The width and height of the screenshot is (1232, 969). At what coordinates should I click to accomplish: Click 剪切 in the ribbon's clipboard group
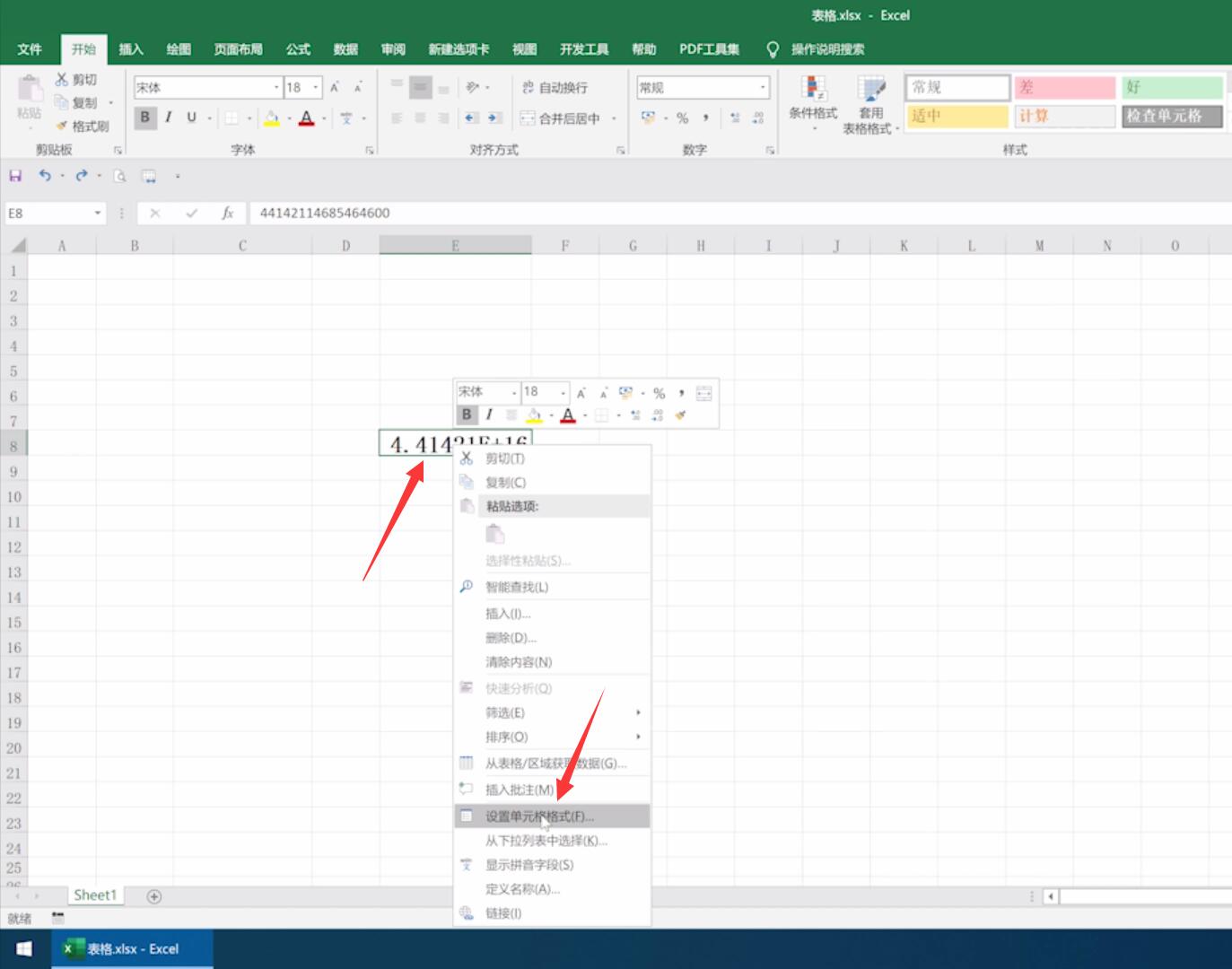click(x=76, y=80)
